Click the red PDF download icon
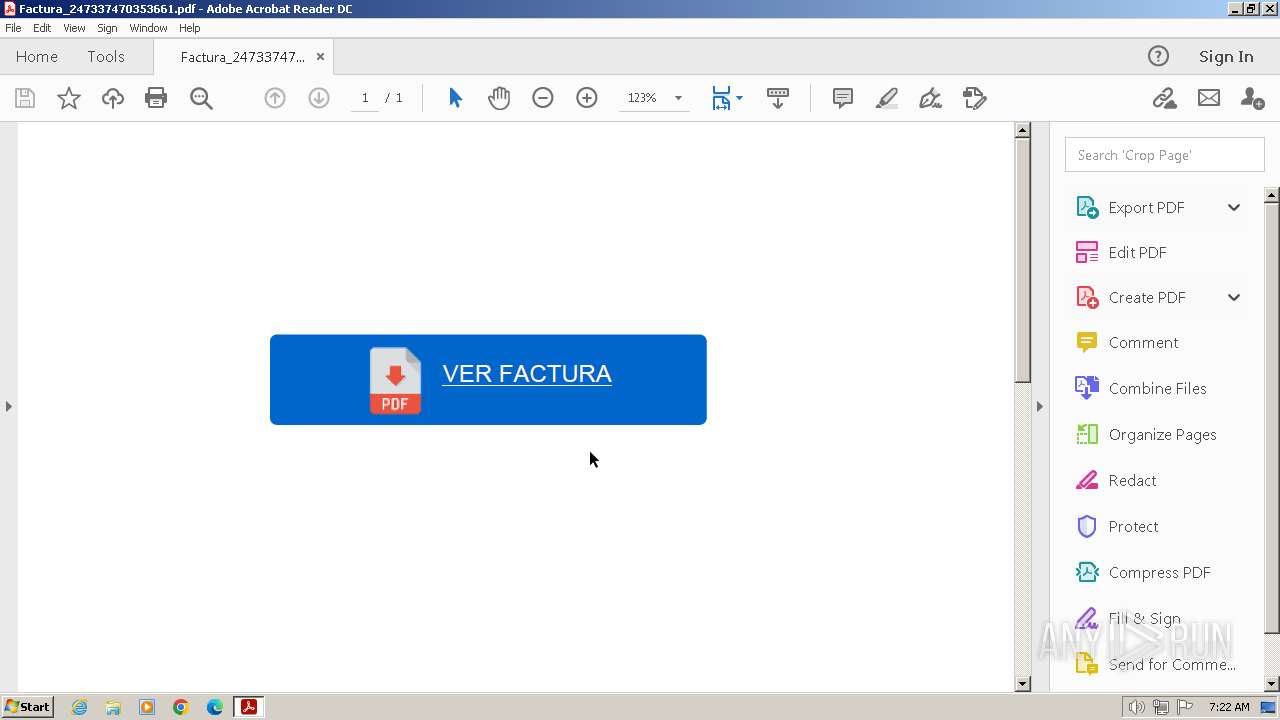1280x720 pixels. [x=395, y=380]
